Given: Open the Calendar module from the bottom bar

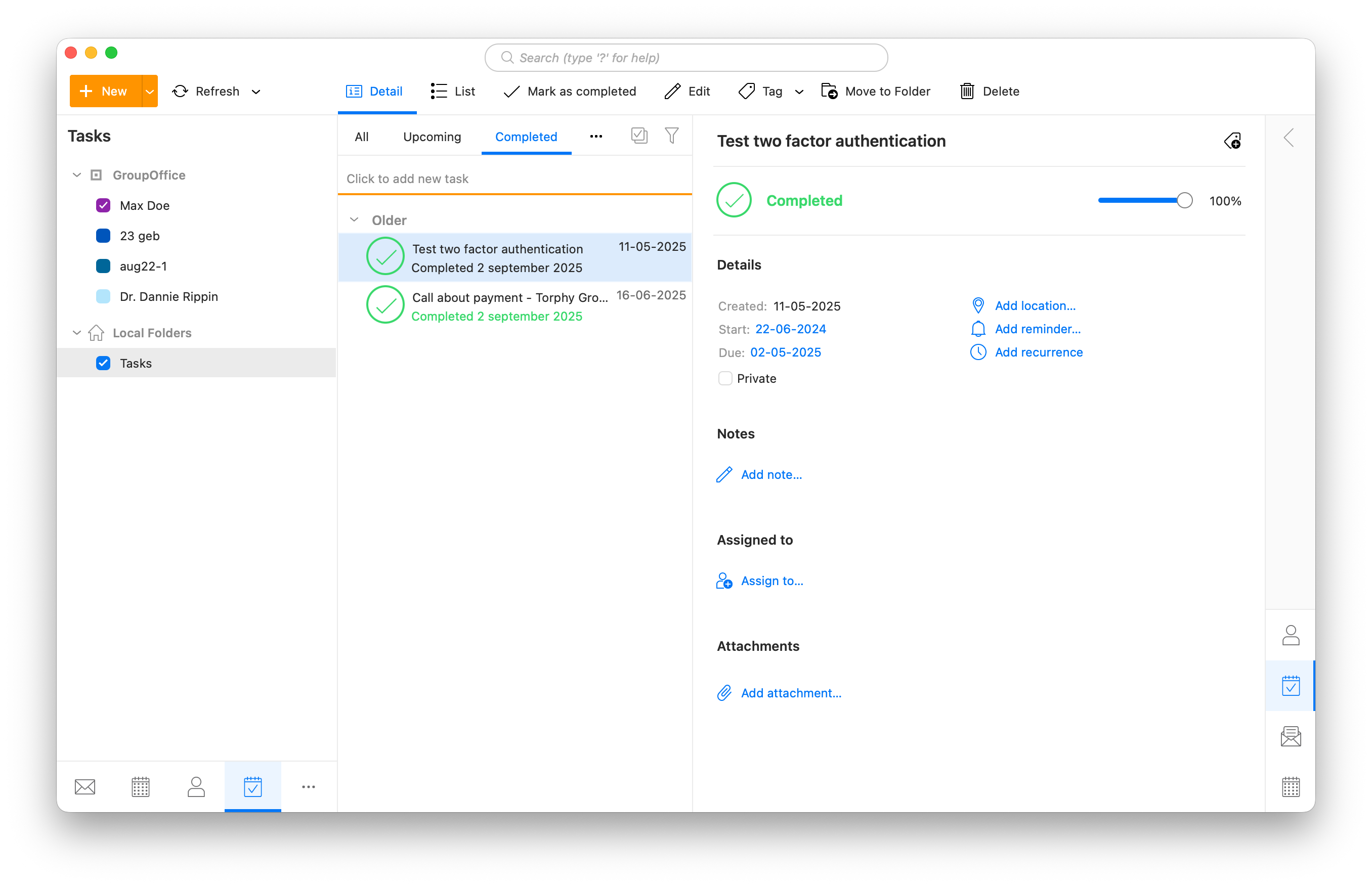Looking at the screenshot, I should (x=140, y=786).
